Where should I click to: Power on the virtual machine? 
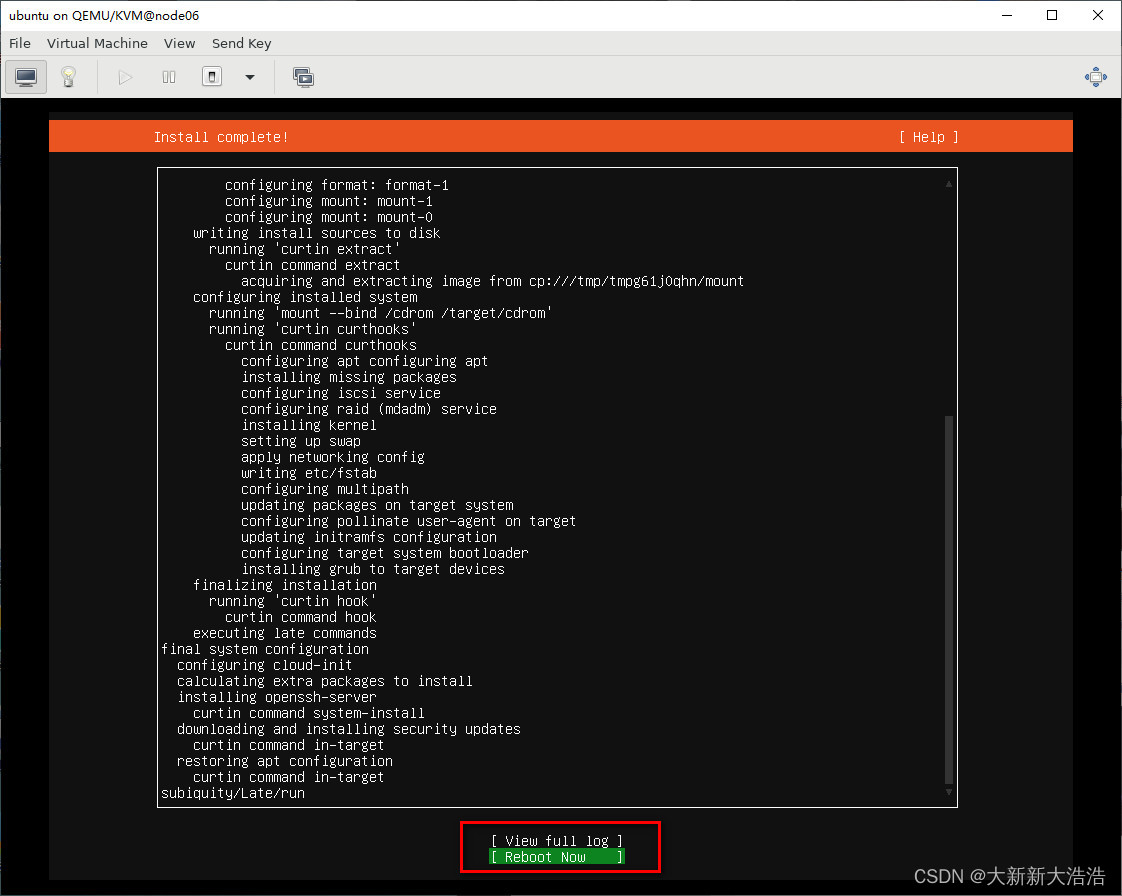[125, 77]
